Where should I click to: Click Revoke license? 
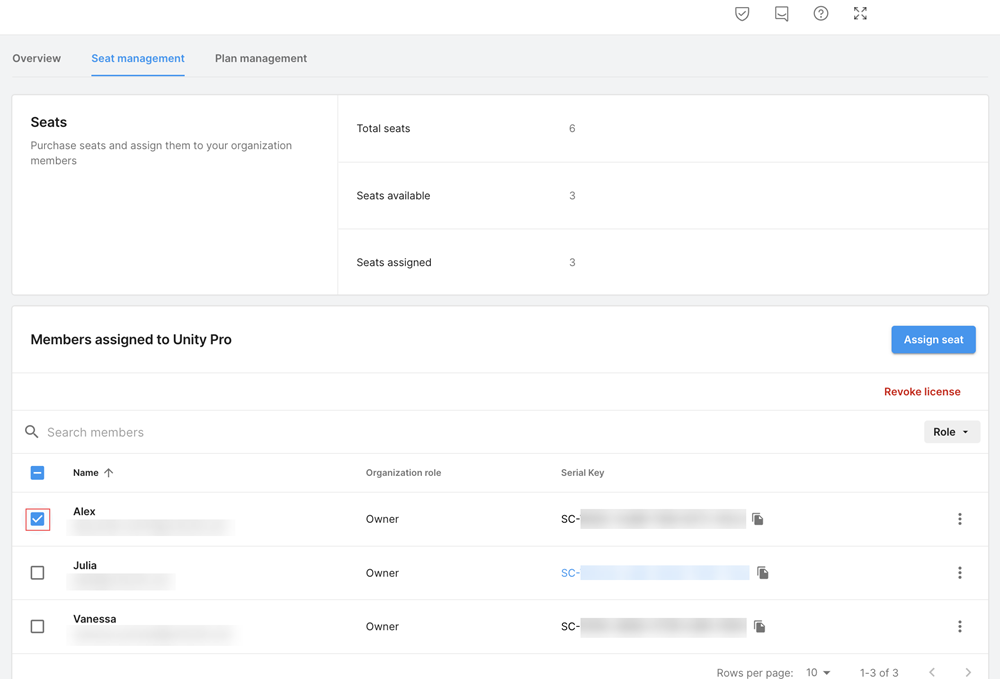coord(922,391)
